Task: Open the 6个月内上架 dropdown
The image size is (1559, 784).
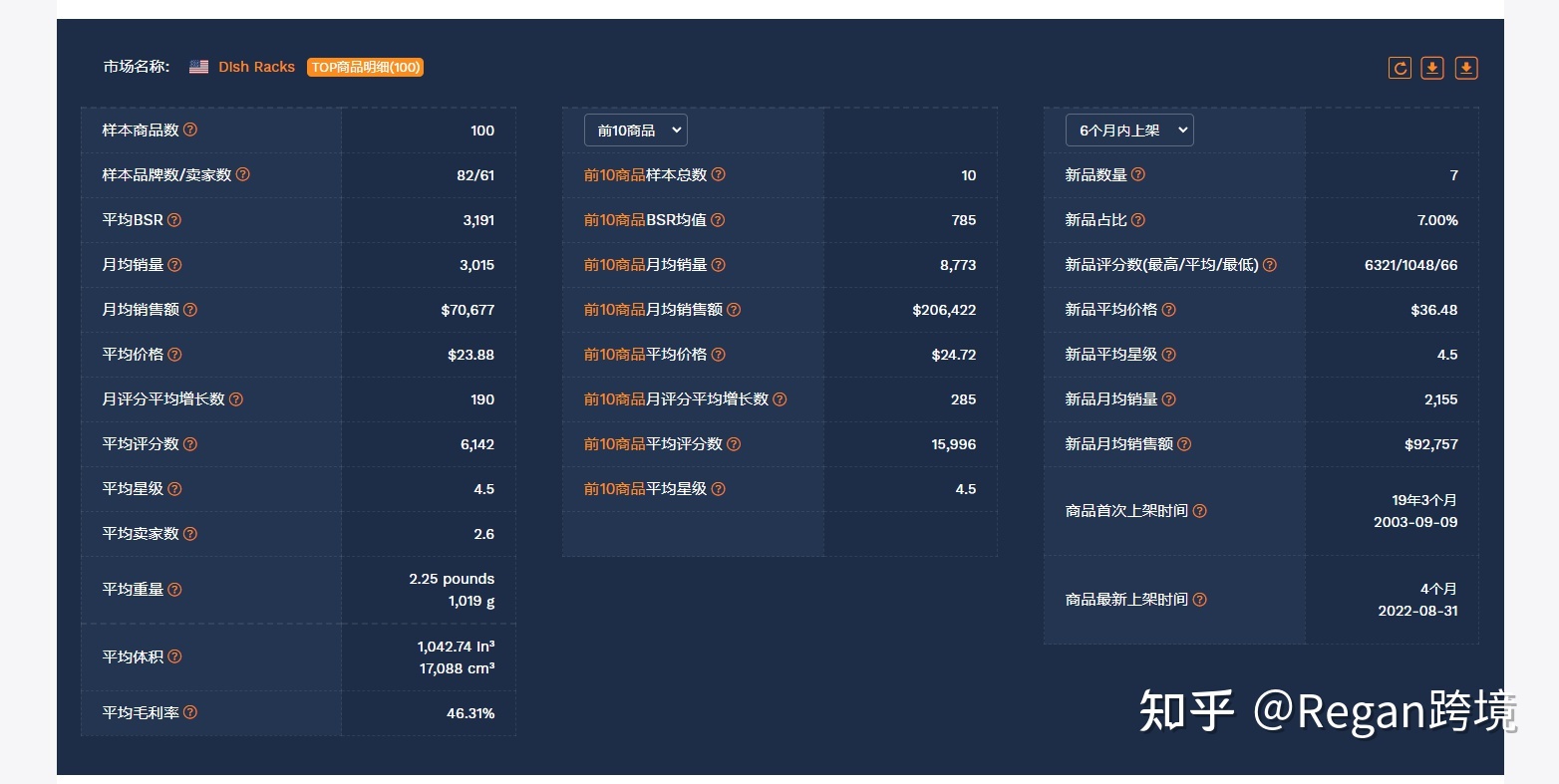Action: [x=1130, y=131]
